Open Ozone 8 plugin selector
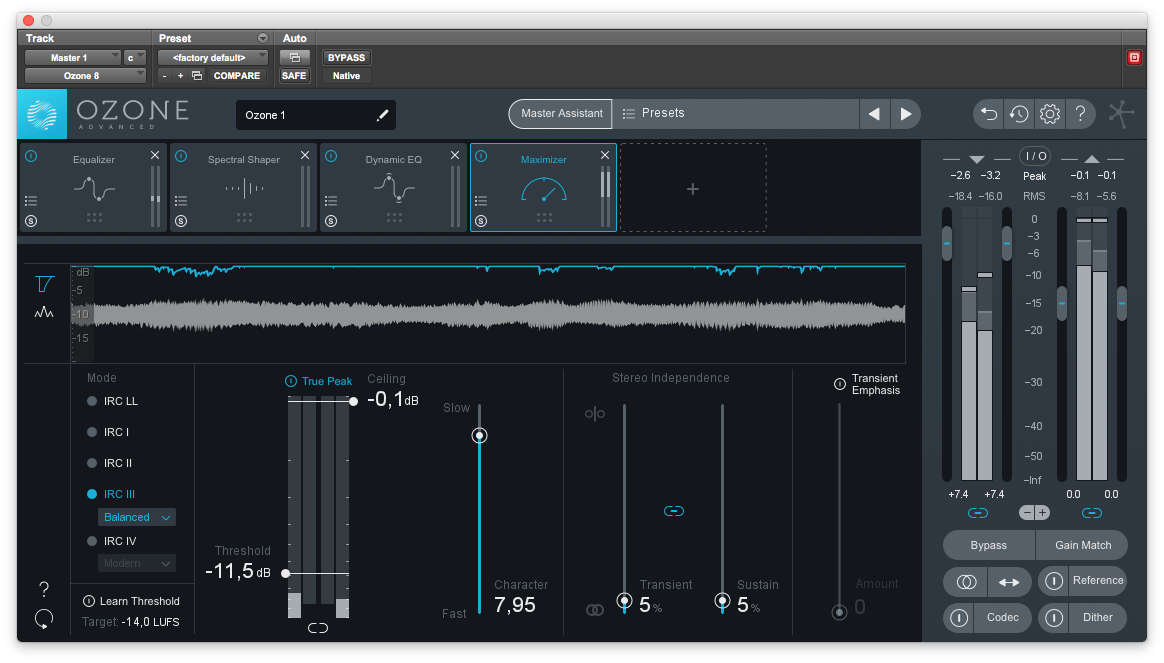 [85, 76]
